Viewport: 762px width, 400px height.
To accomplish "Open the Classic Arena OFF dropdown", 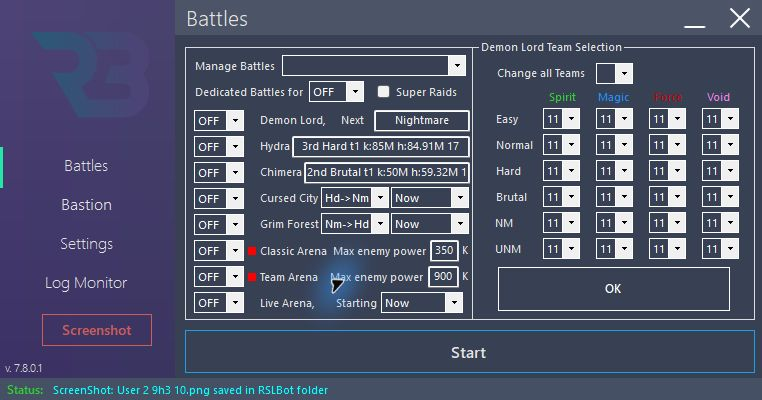I will pyautogui.click(x=219, y=251).
